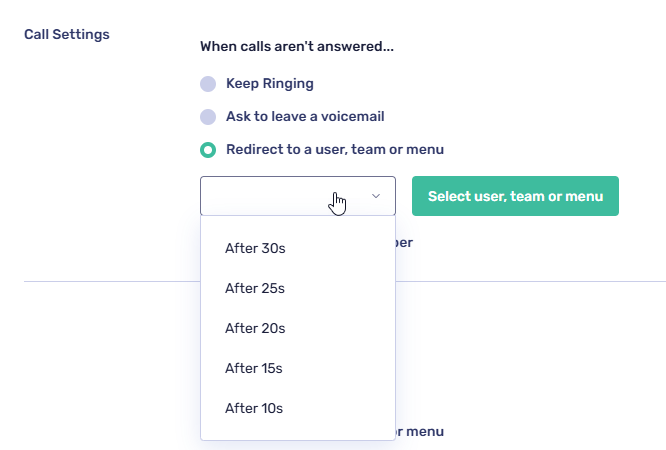This screenshot has height=450, width=666.
Task: Click the Call Settings section heading
Action: pos(67,34)
